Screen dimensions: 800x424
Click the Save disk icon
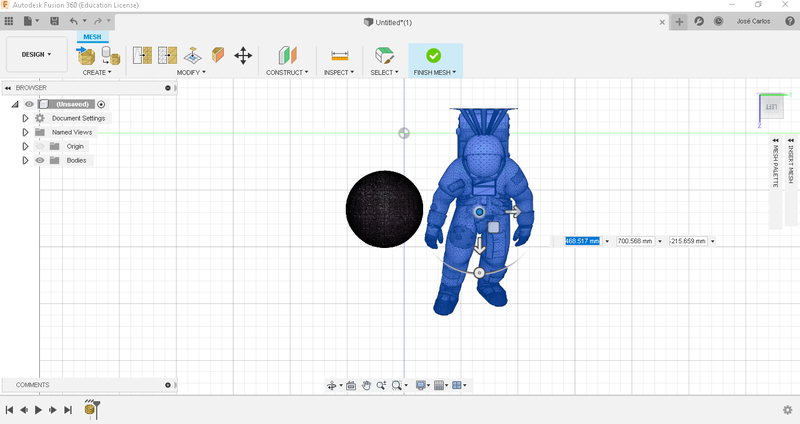click(54, 21)
